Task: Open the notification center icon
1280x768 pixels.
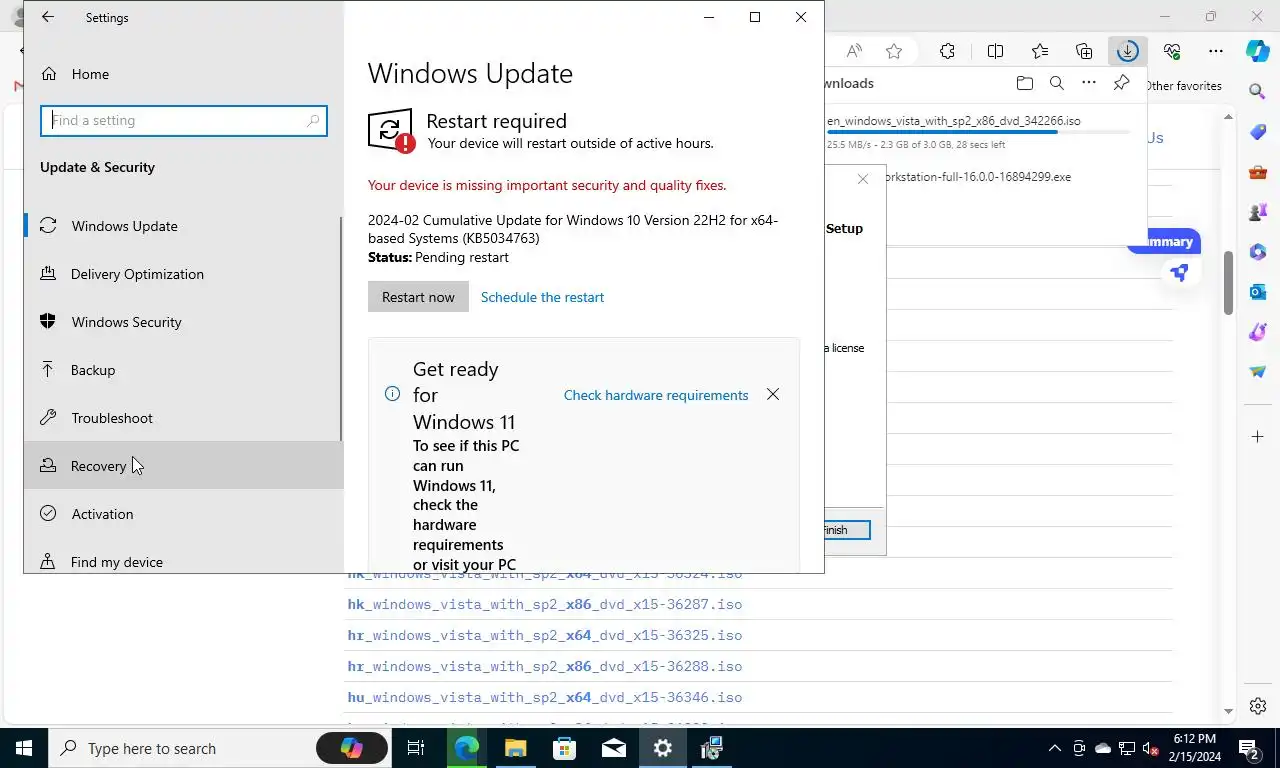Action: pos(1250,748)
